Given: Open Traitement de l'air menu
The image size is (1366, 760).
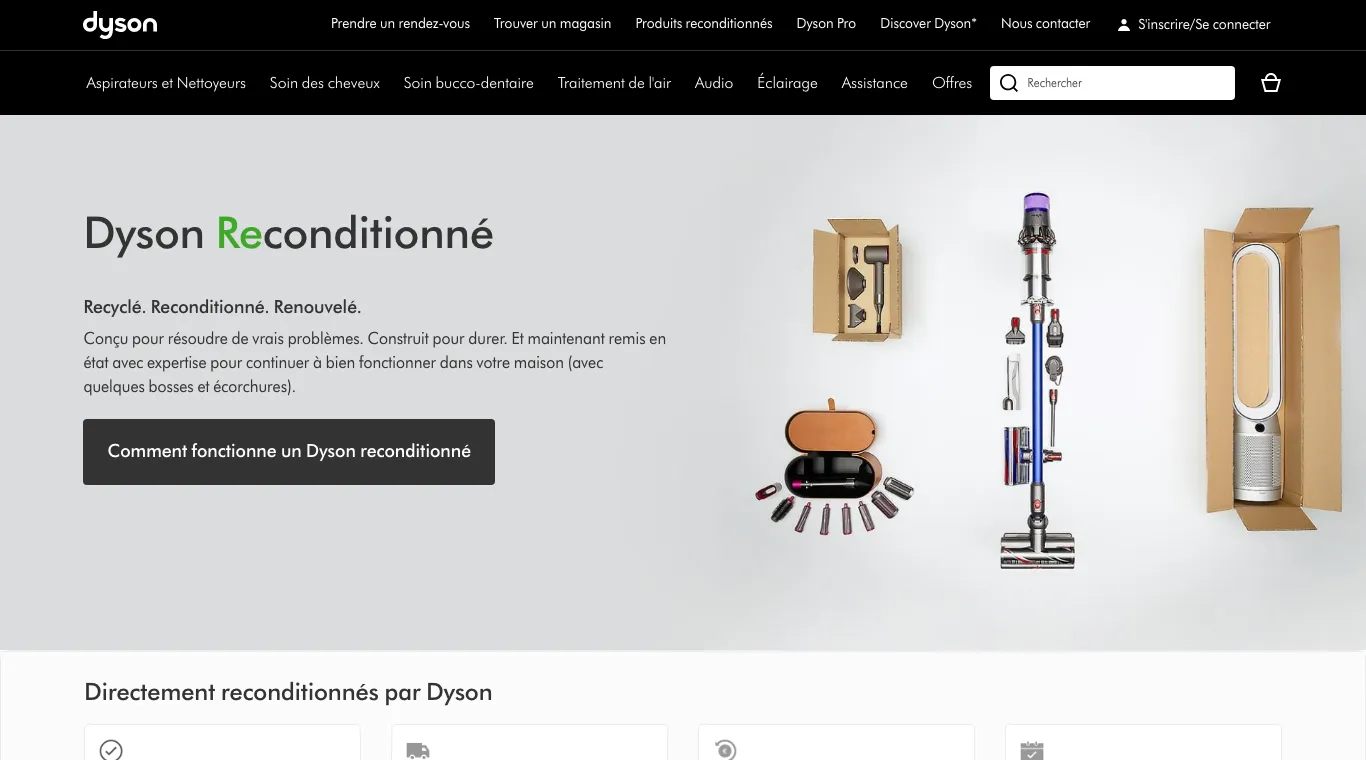Looking at the screenshot, I should click(614, 83).
